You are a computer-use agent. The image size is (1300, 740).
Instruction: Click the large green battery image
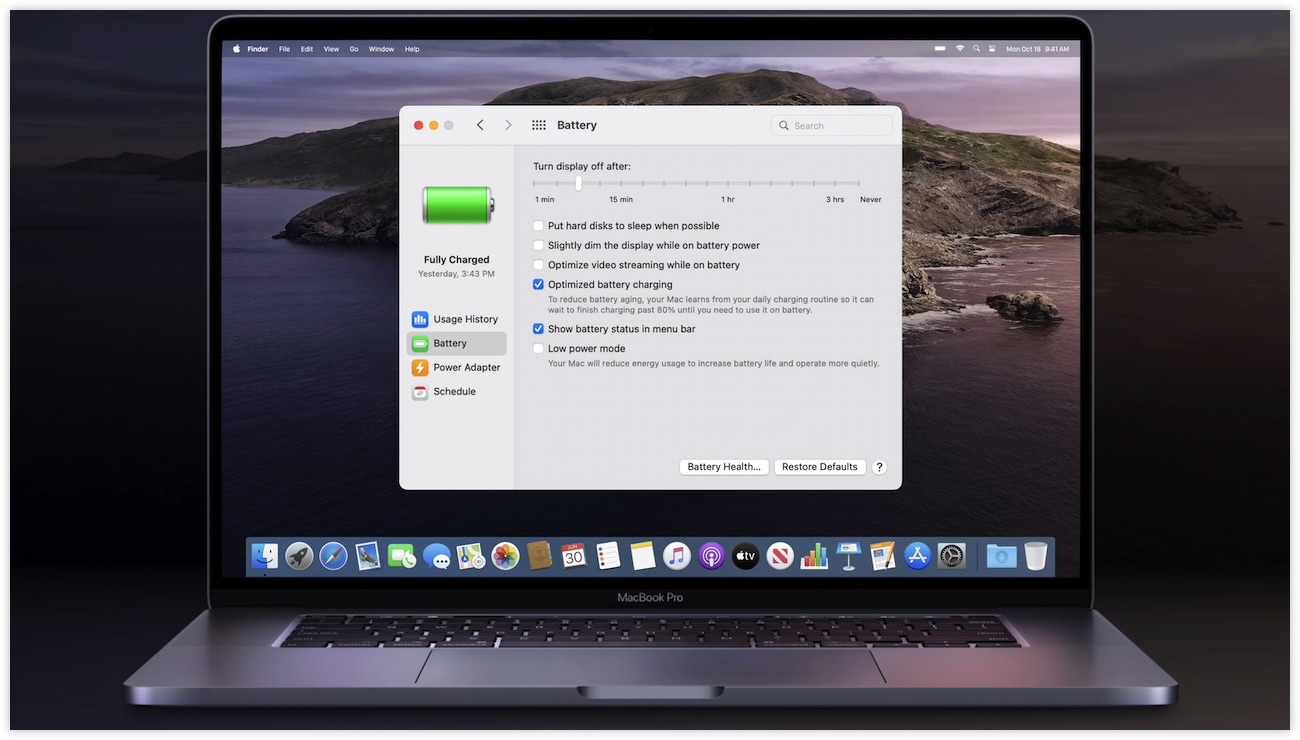point(458,205)
